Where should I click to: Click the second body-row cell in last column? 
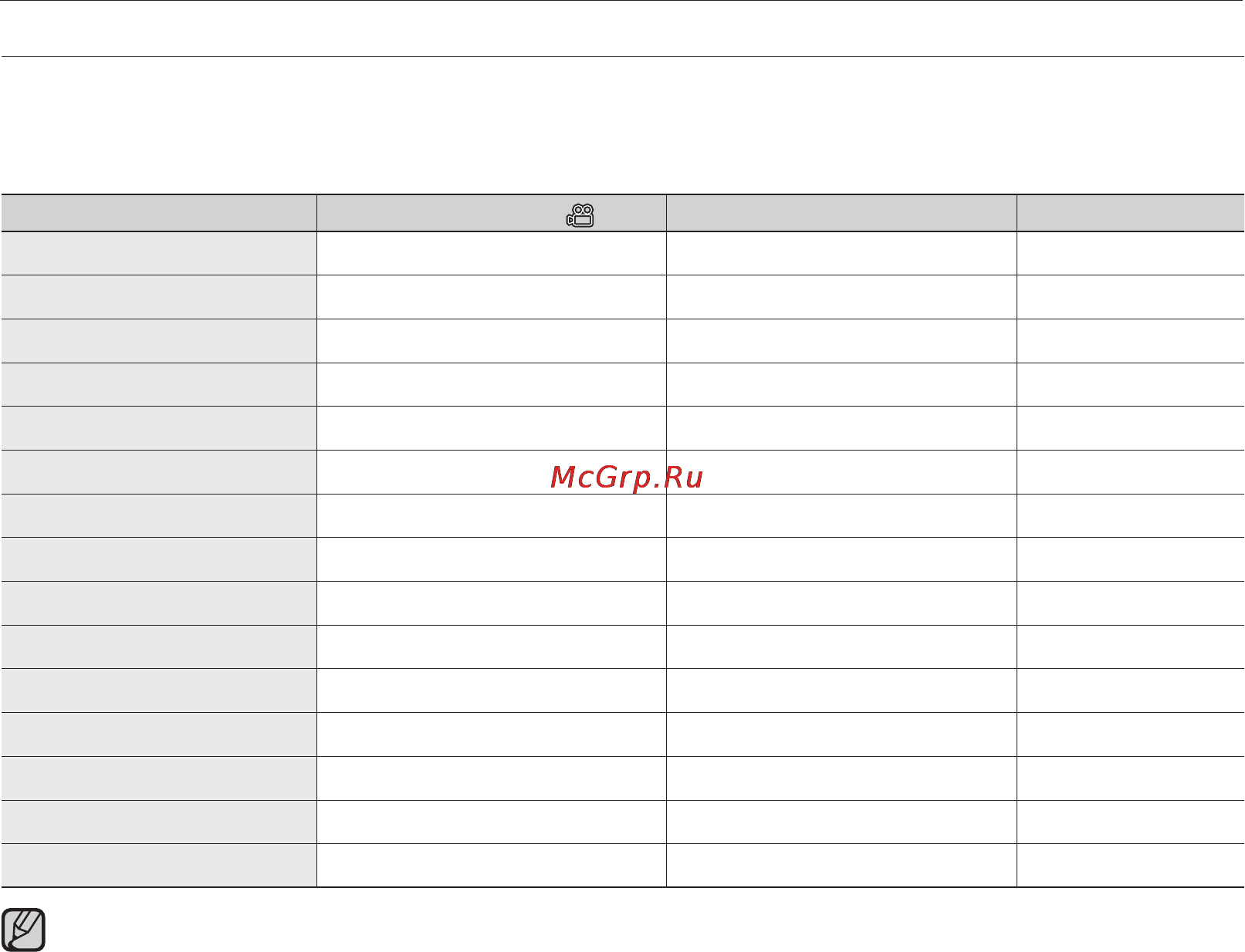[1130, 297]
